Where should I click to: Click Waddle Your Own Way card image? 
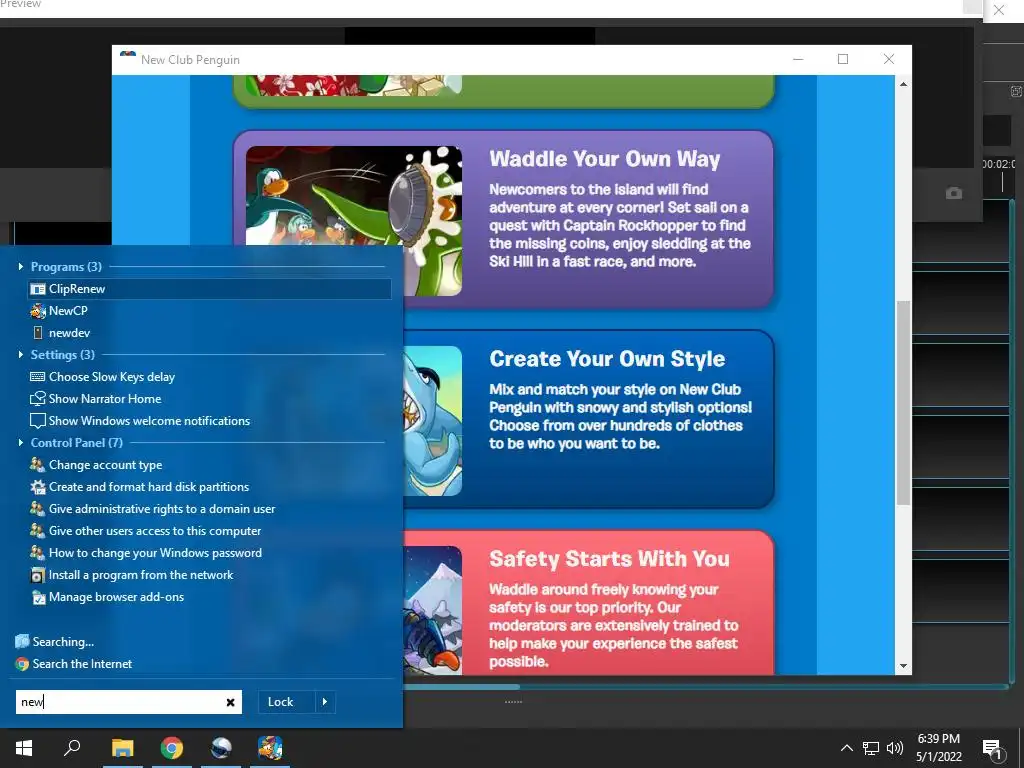tap(354, 221)
